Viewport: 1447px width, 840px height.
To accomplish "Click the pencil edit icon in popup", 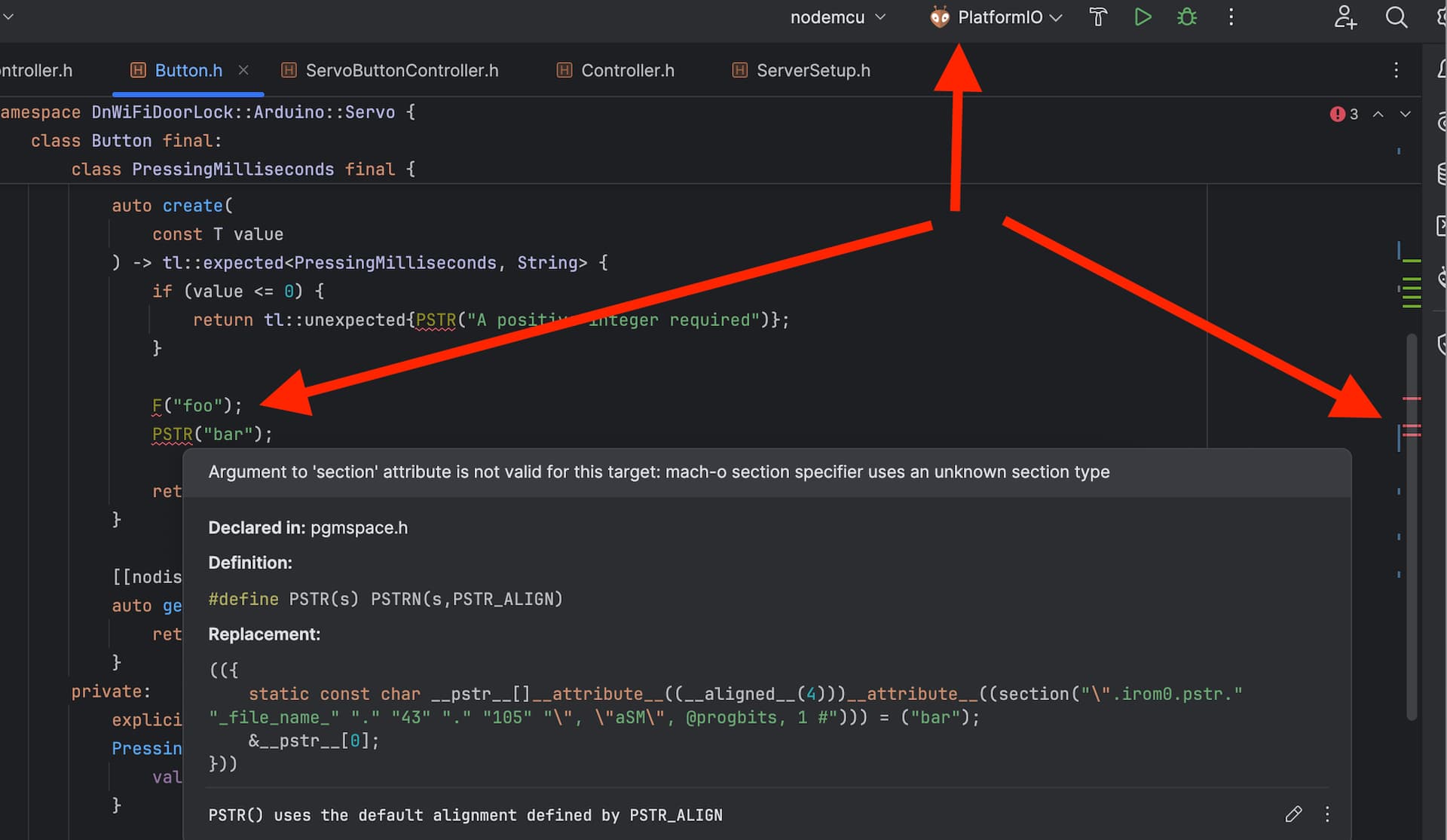I will click(x=1293, y=814).
